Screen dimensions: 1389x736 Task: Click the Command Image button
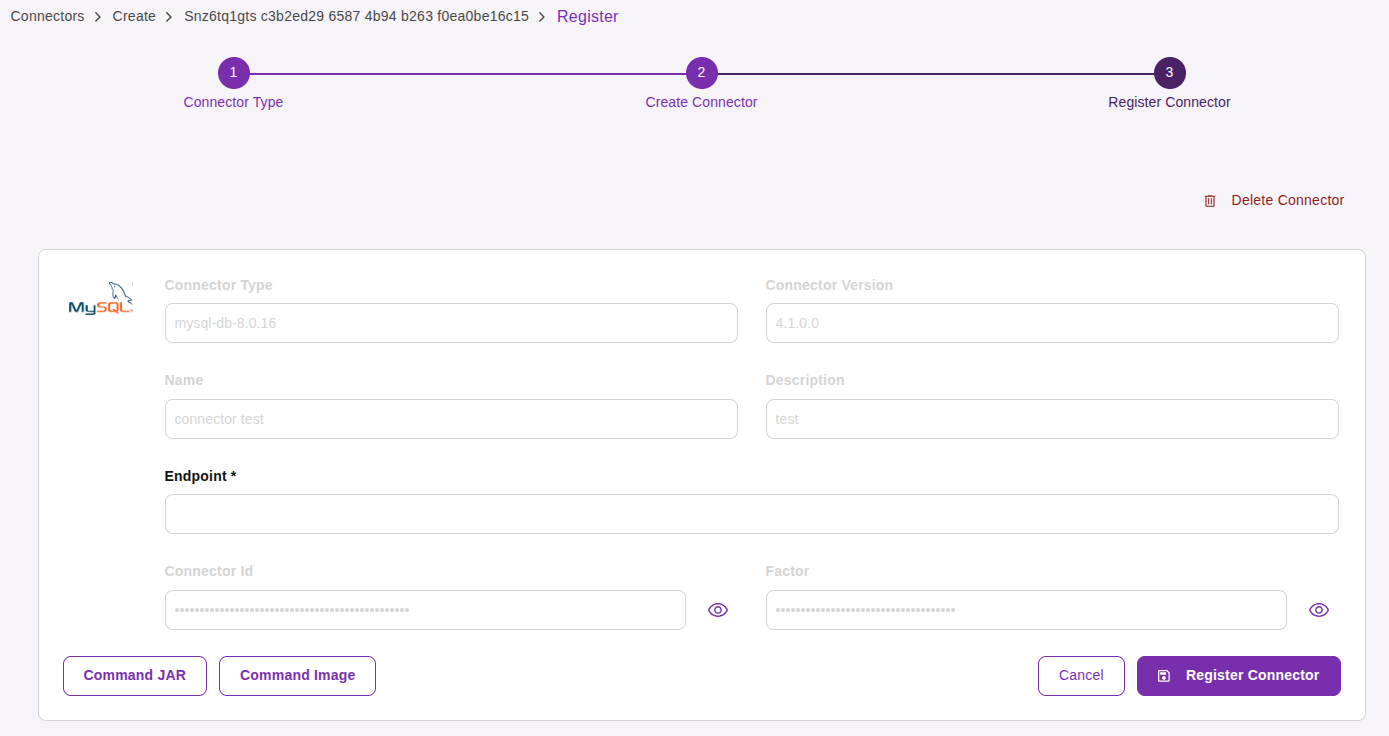297,675
